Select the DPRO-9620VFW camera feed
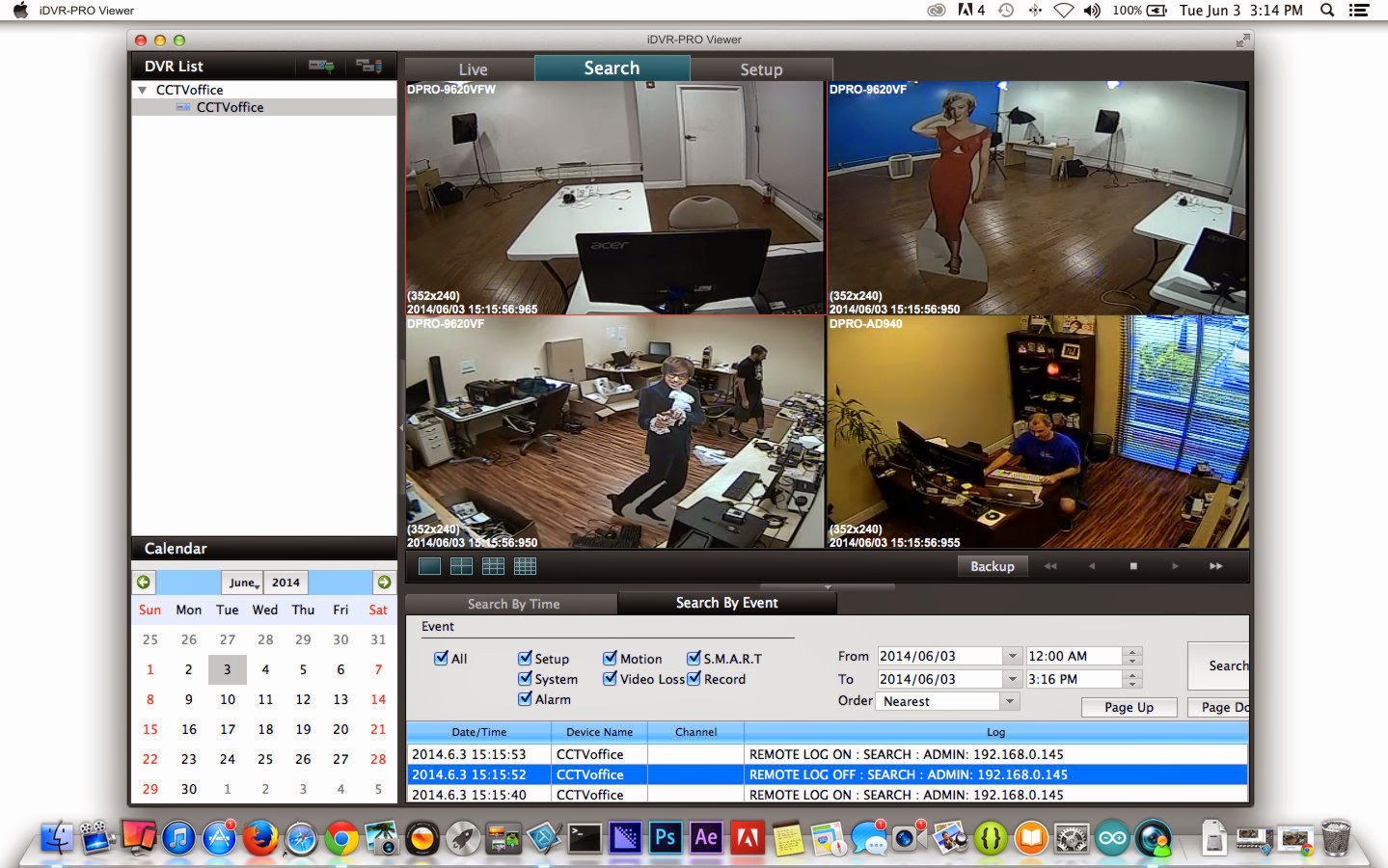This screenshot has width=1388, height=868. (615, 198)
